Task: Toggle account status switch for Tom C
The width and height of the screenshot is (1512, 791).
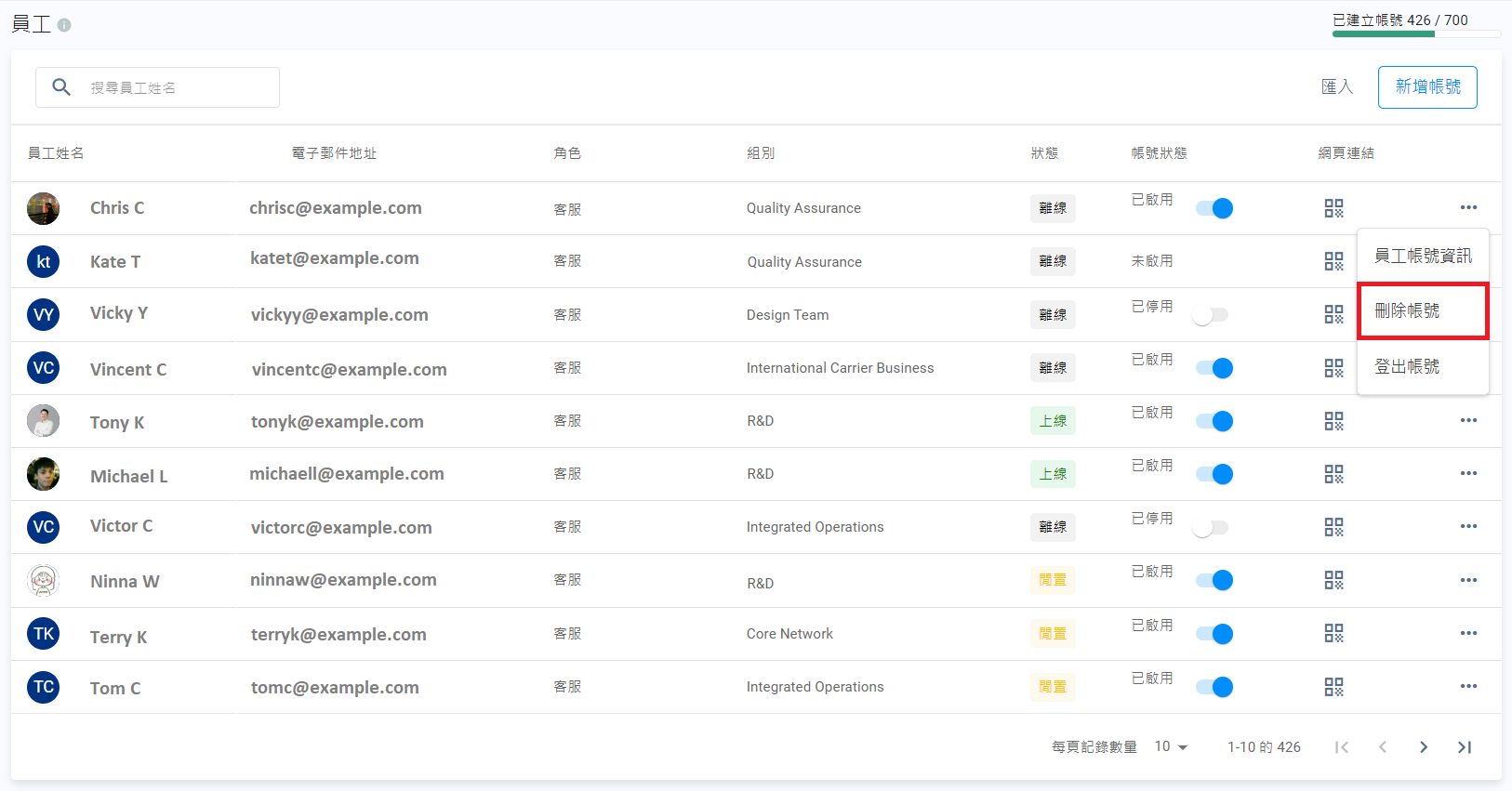Action: 1214,687
